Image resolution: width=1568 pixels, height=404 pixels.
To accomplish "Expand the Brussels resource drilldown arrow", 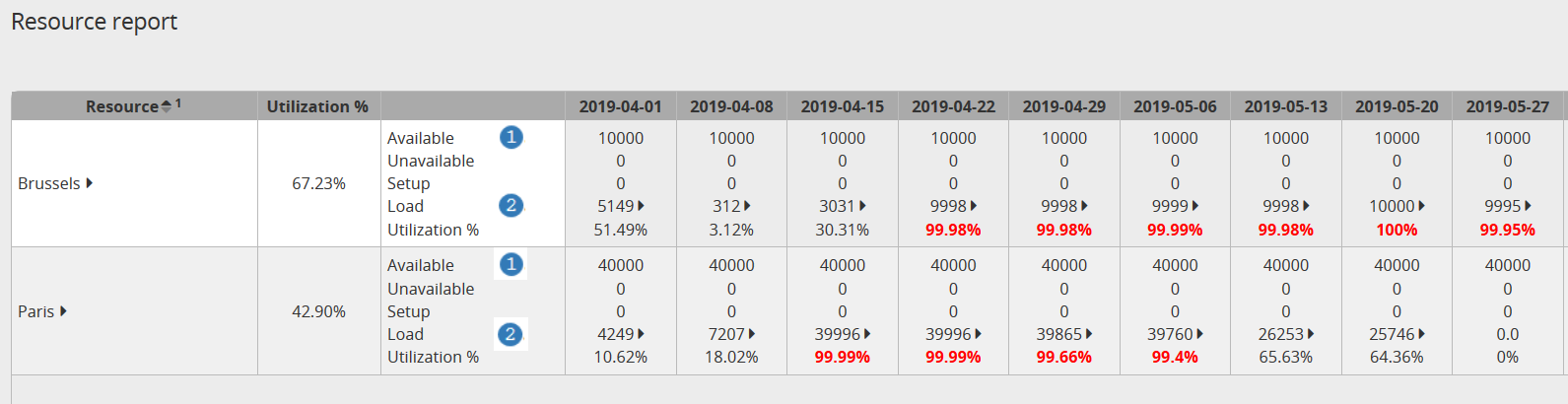I will tap(90, 183).
